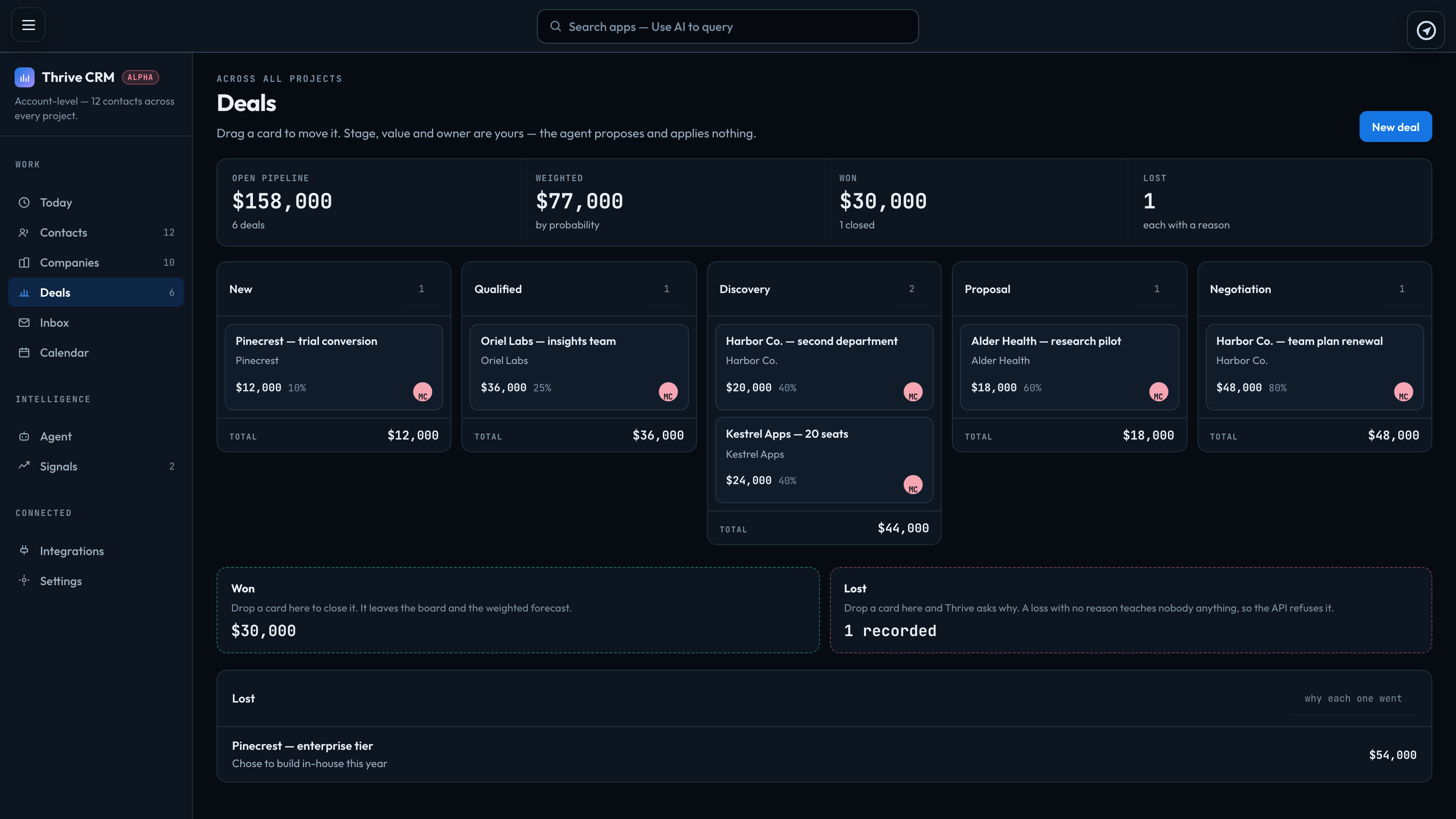
Task: Open Pinecrest trial conversion deal card
Action: [334, 367]
